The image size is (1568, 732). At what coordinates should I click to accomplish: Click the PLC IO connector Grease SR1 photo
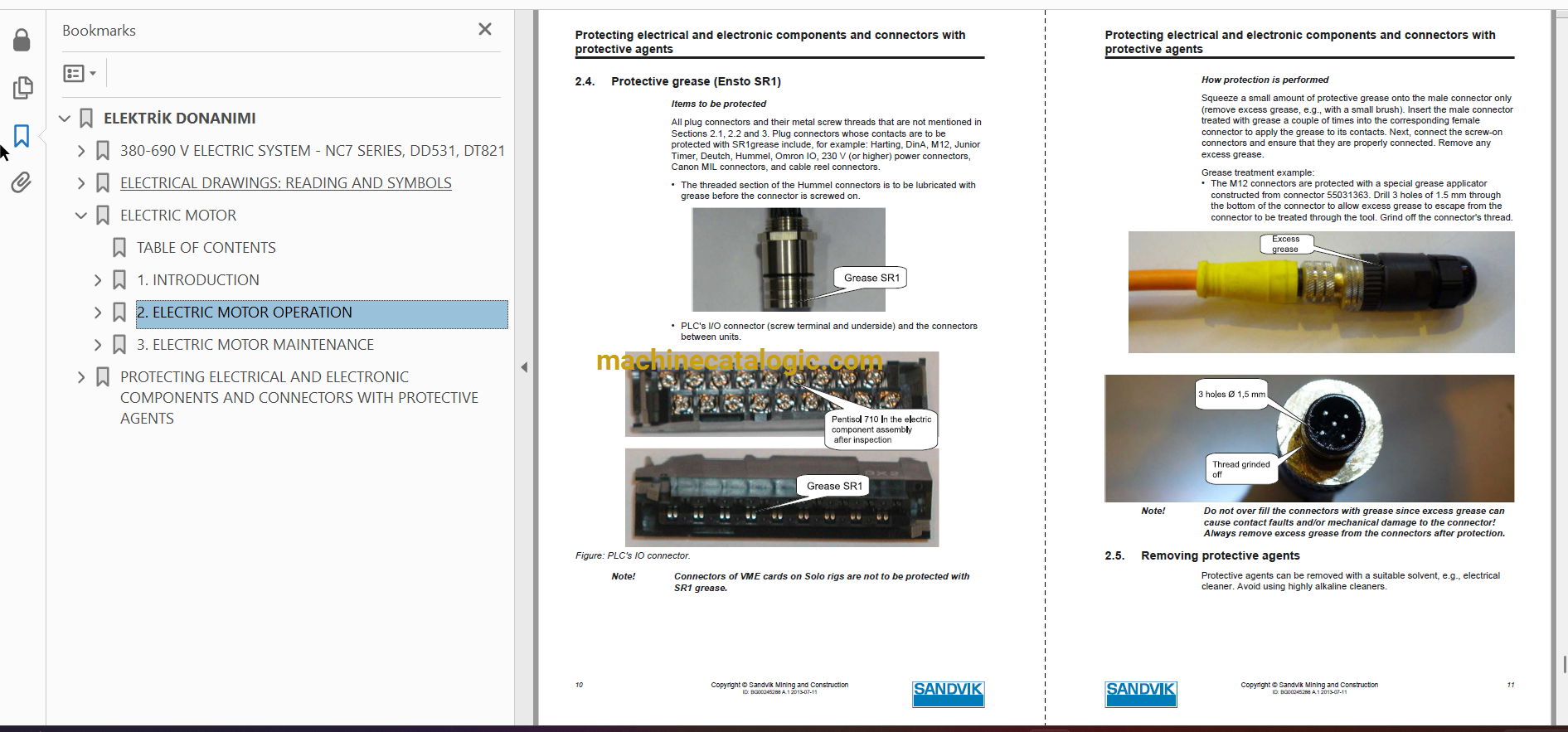tap(782, 497)
